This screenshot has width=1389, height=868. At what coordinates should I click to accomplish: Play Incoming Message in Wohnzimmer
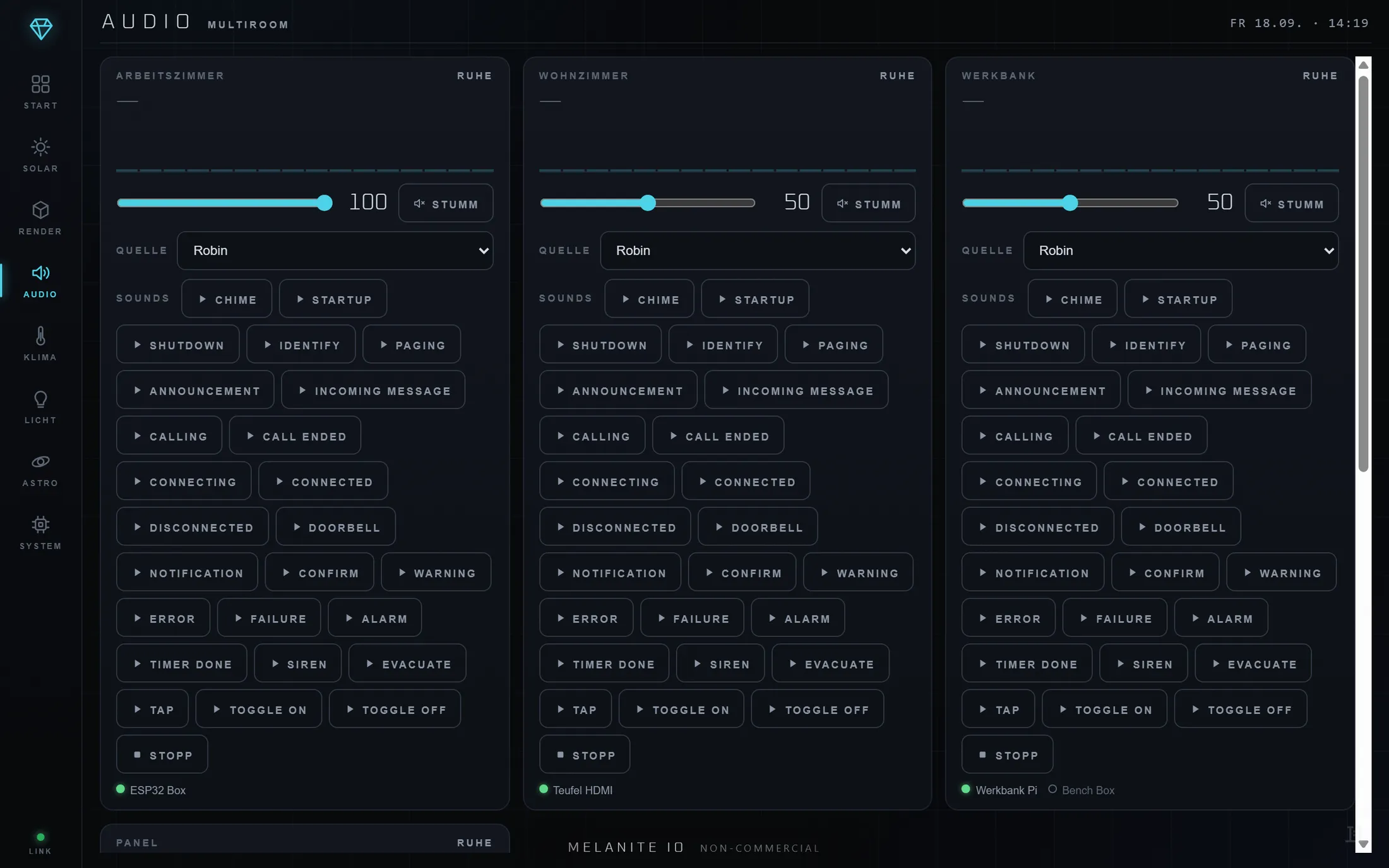click(796, 390)
